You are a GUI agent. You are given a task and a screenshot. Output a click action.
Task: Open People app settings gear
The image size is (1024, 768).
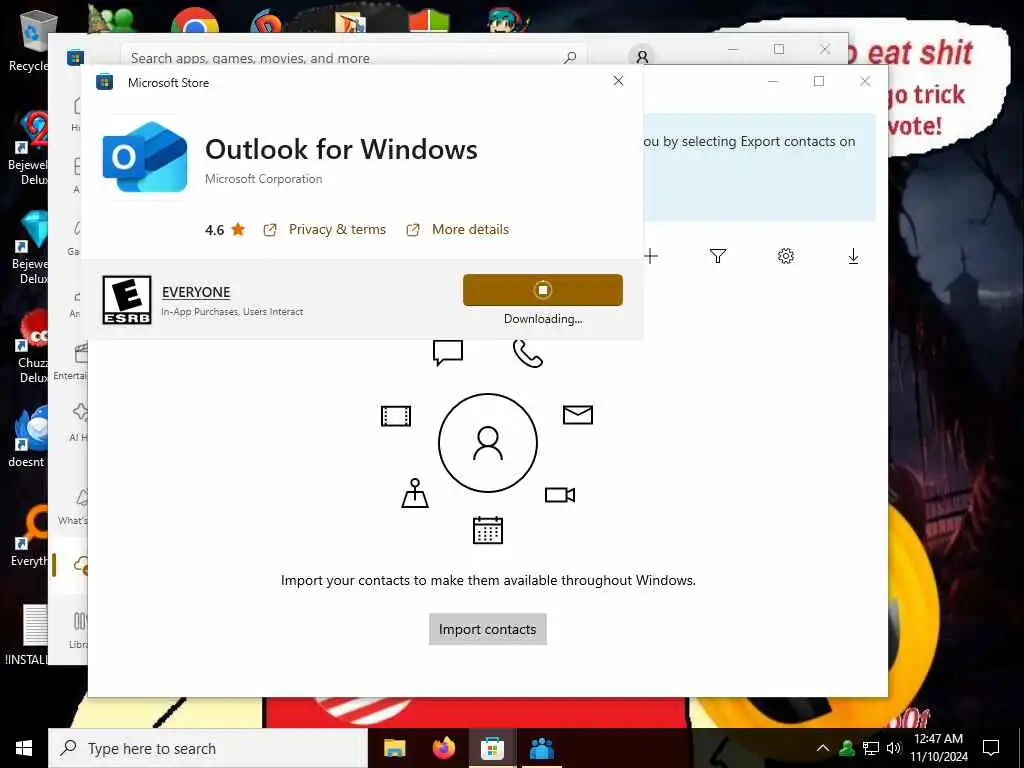(x=786, y=256)
